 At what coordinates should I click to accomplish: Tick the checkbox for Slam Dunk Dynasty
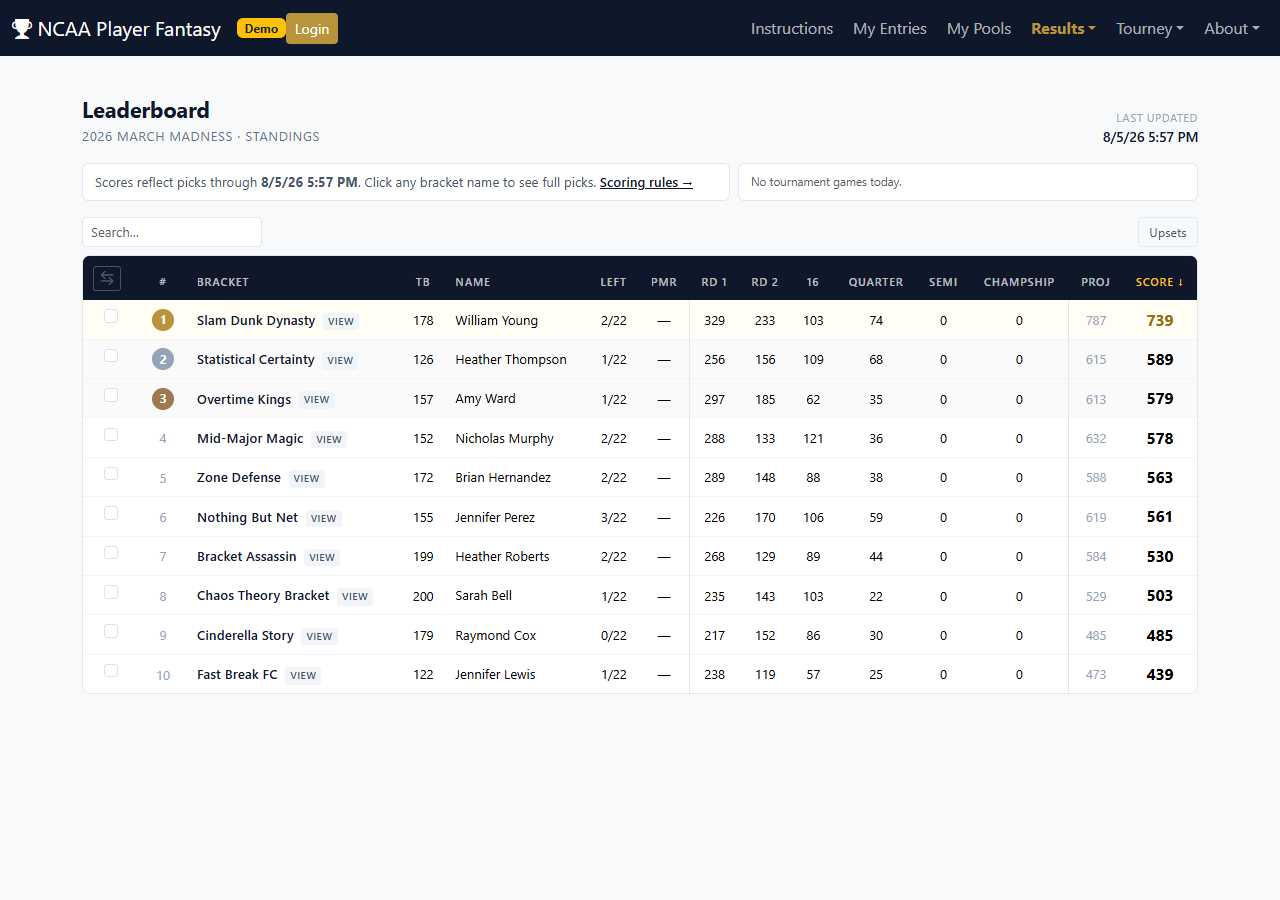click(111, 316)
